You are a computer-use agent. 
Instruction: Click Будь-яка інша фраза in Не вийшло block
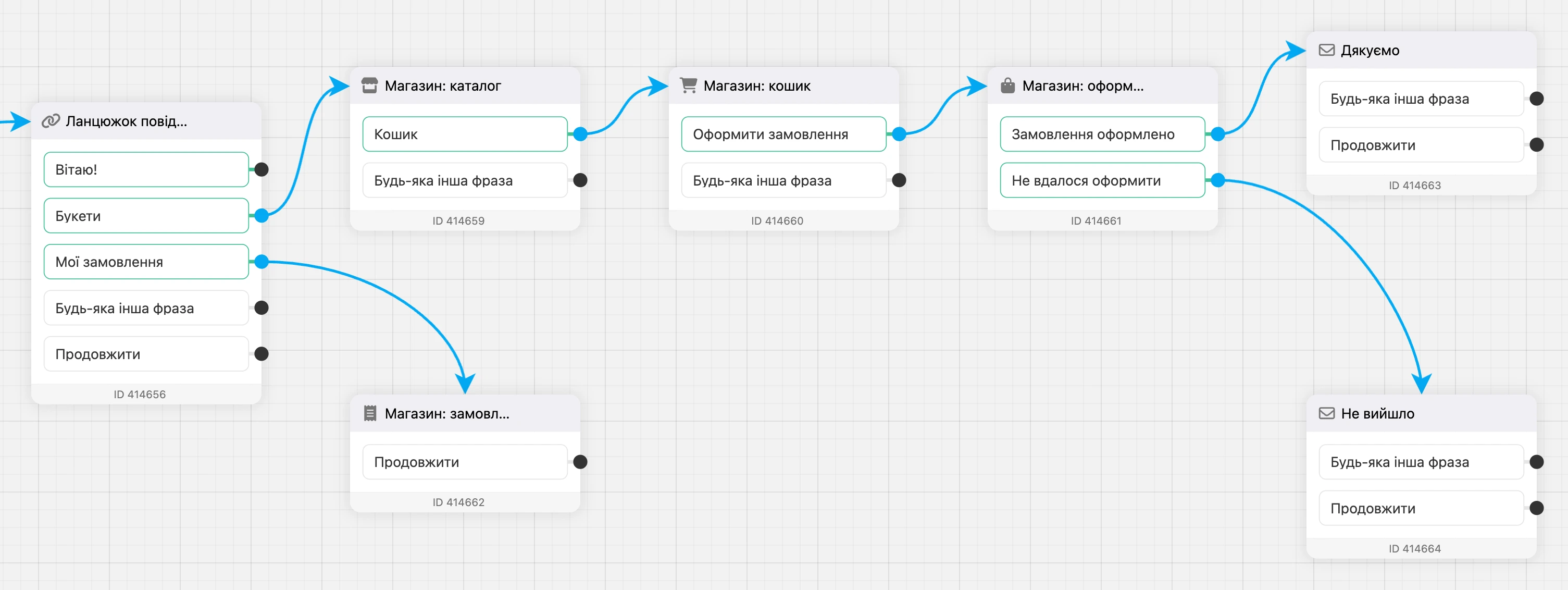click(1421, 462)
